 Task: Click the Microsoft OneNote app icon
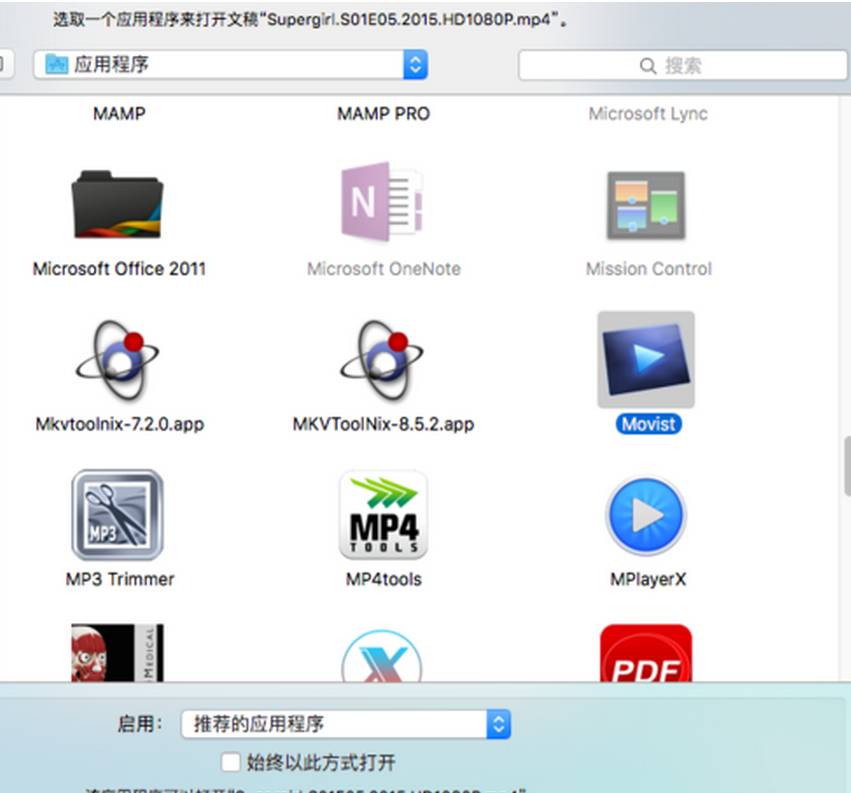[x=383, y=204]
